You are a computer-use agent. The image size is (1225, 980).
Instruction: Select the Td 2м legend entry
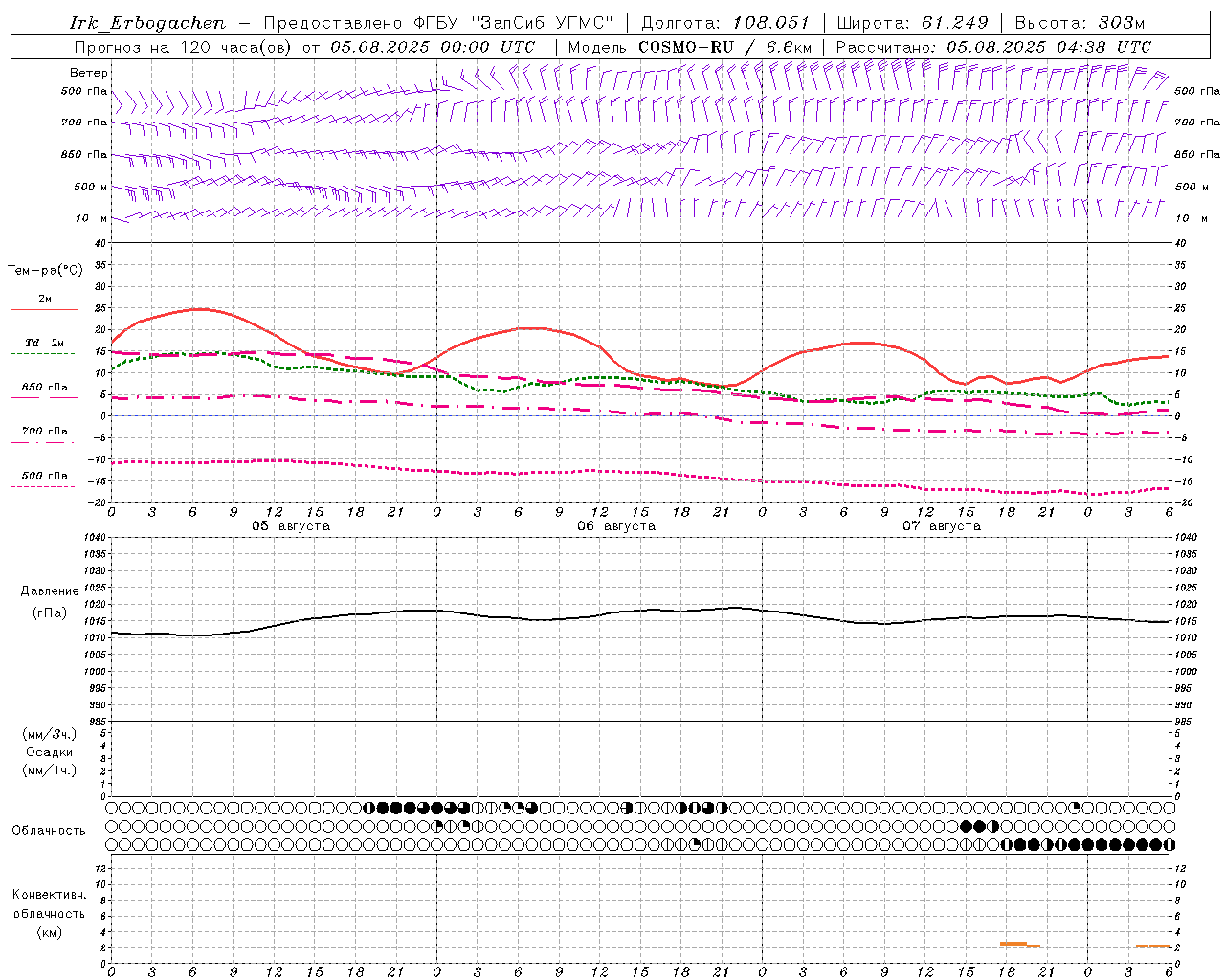click(x=44, y=342)
